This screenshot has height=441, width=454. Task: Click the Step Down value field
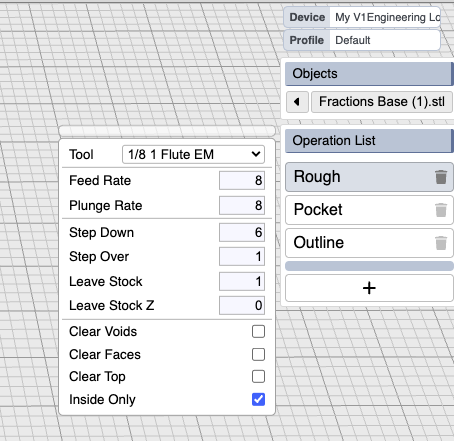click(242, 232)
